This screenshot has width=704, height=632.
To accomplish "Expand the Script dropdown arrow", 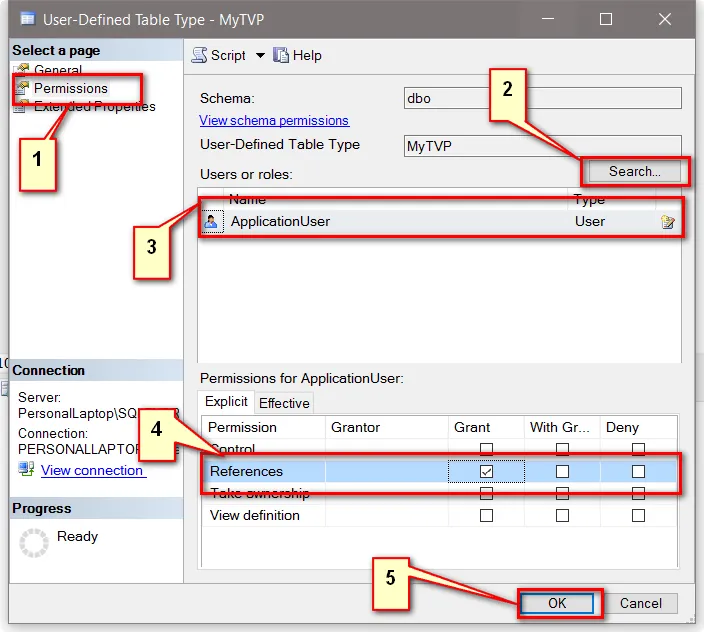I will [x=260, y=56].
